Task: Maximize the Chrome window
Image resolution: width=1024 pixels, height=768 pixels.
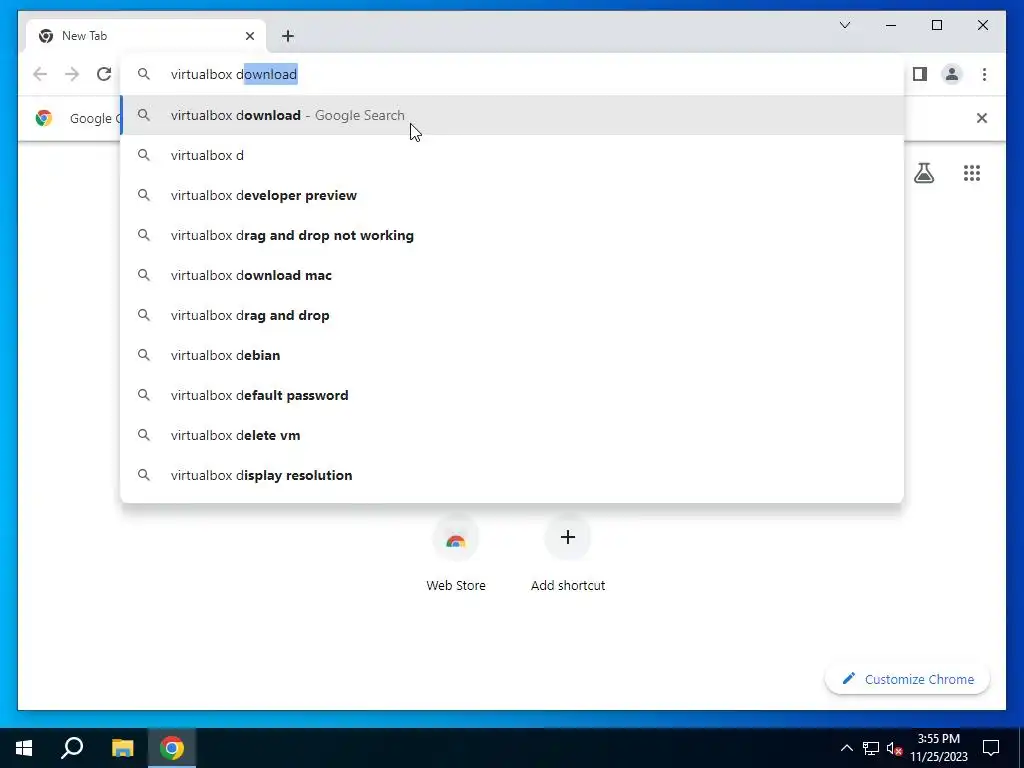Action: (x=936, y=25)
